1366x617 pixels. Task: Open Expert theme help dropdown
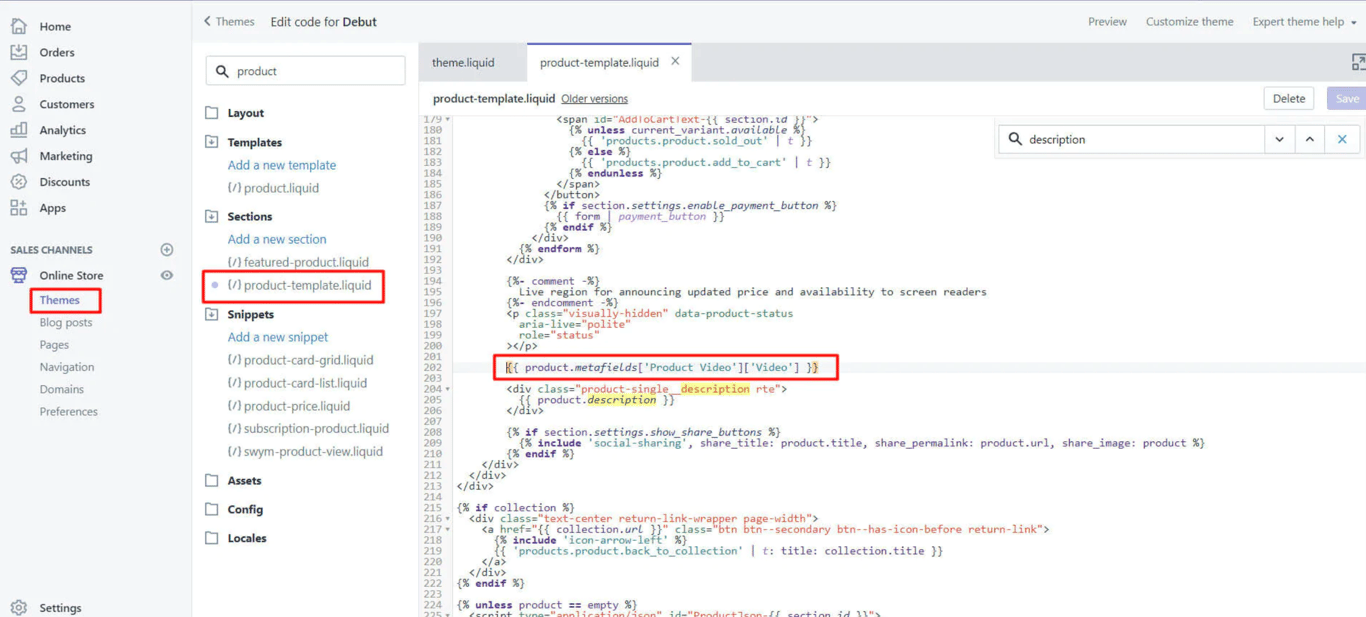pyautogui.click(x=1304, y=21)
